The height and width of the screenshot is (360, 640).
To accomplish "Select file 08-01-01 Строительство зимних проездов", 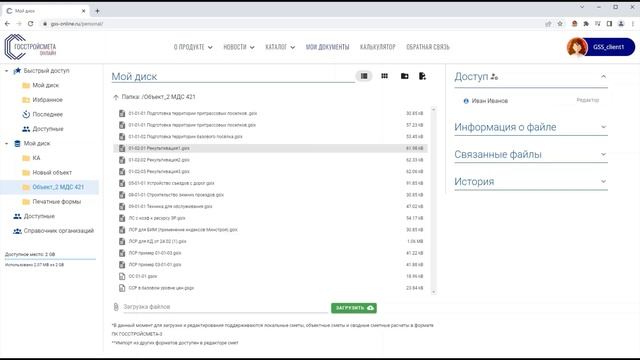I will (270, 195).
